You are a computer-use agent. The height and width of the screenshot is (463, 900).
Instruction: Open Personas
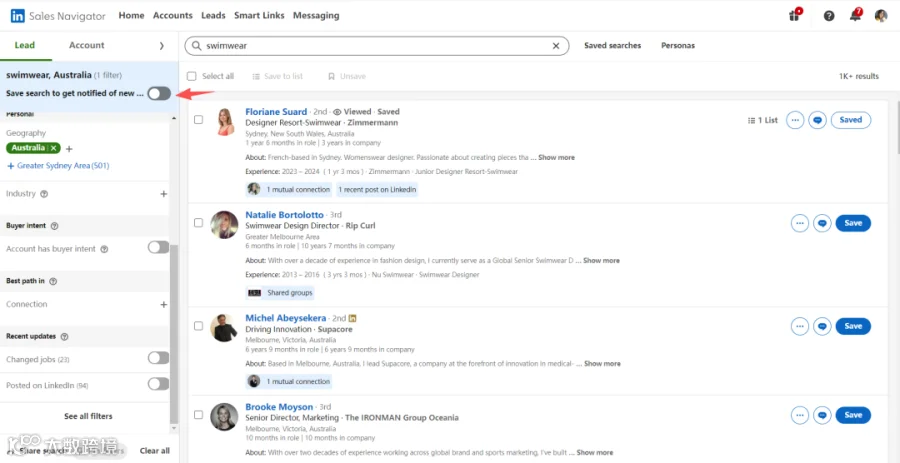point(678,45)
